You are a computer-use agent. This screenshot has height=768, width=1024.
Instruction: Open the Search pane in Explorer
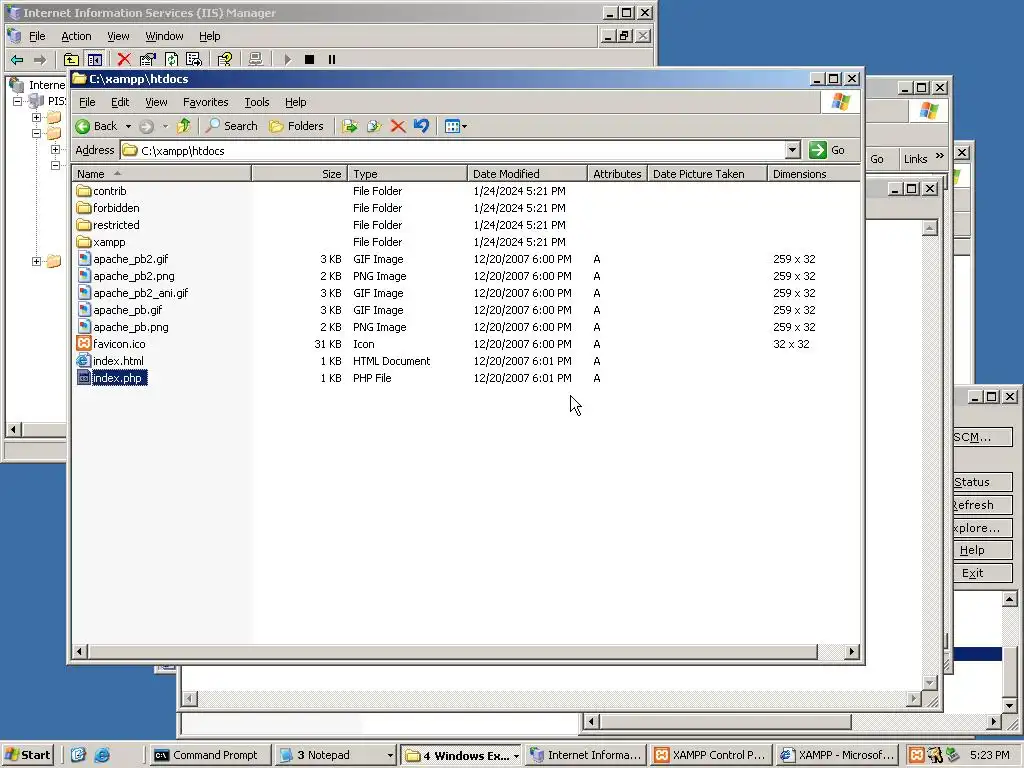tap(232, 126)
